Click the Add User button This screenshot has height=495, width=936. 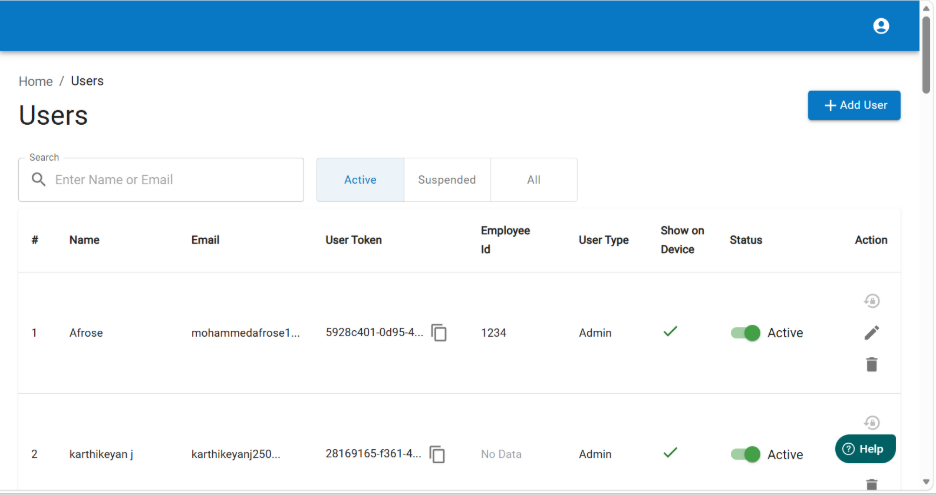(854, 106)
